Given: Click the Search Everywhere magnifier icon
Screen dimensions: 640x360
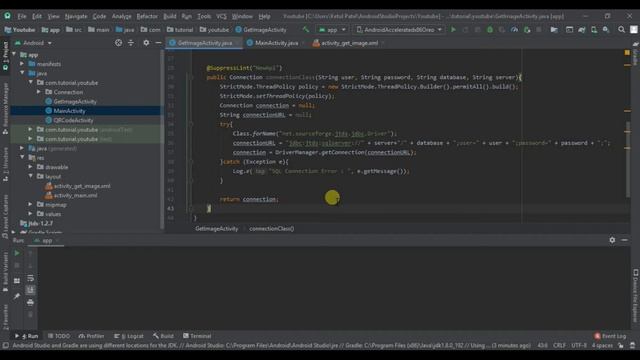Looking at the screenshot, I should (x=621, y=30).
